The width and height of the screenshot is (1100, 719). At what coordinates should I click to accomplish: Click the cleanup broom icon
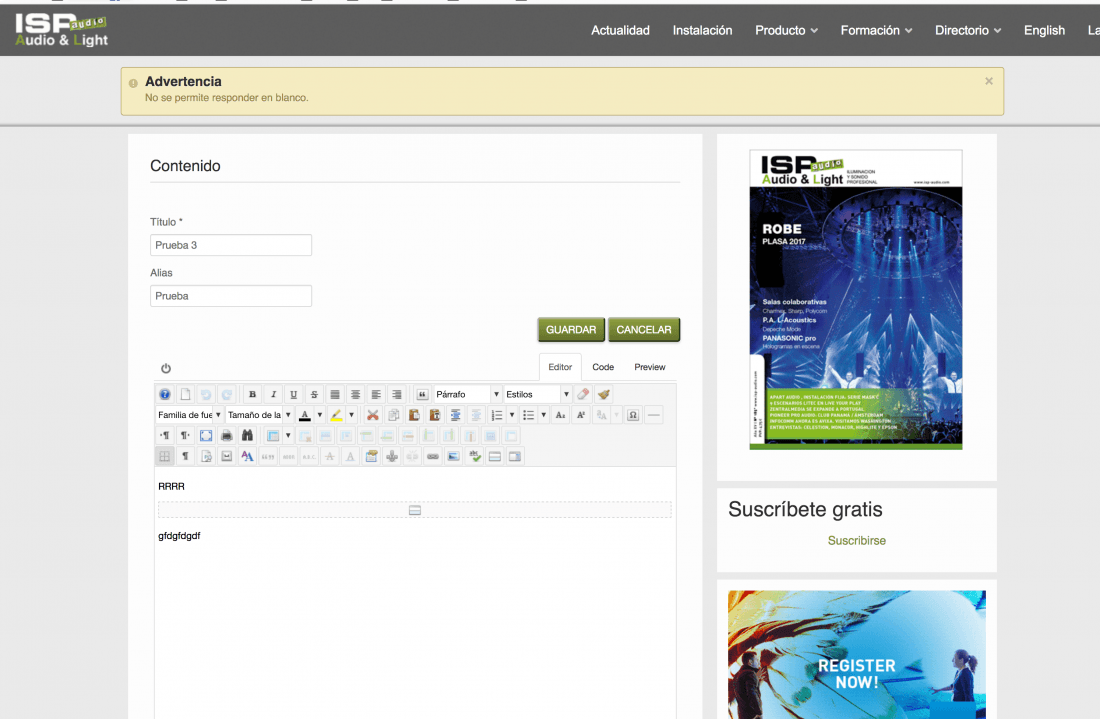pyautogui.click(x=603, y=394)
